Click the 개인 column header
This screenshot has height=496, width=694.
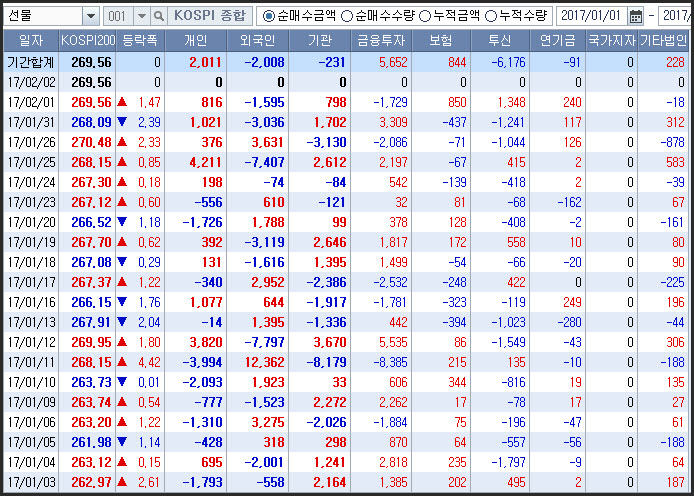[x=196, y=41]
